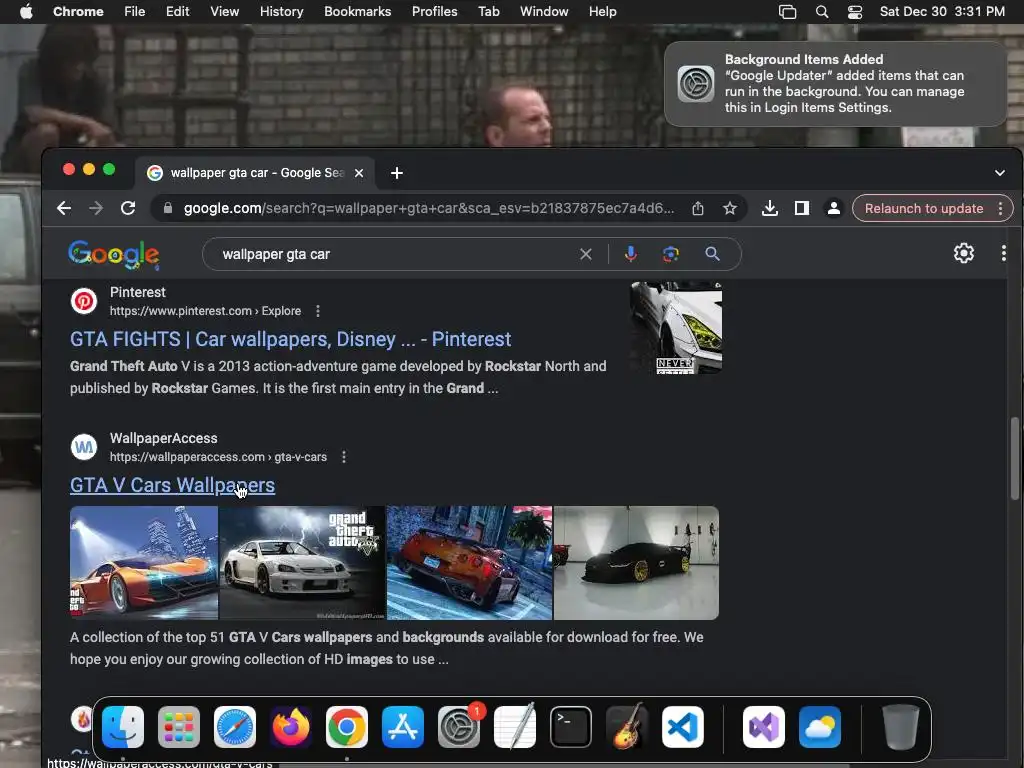Open site info lock icon

tap(168, 208)
